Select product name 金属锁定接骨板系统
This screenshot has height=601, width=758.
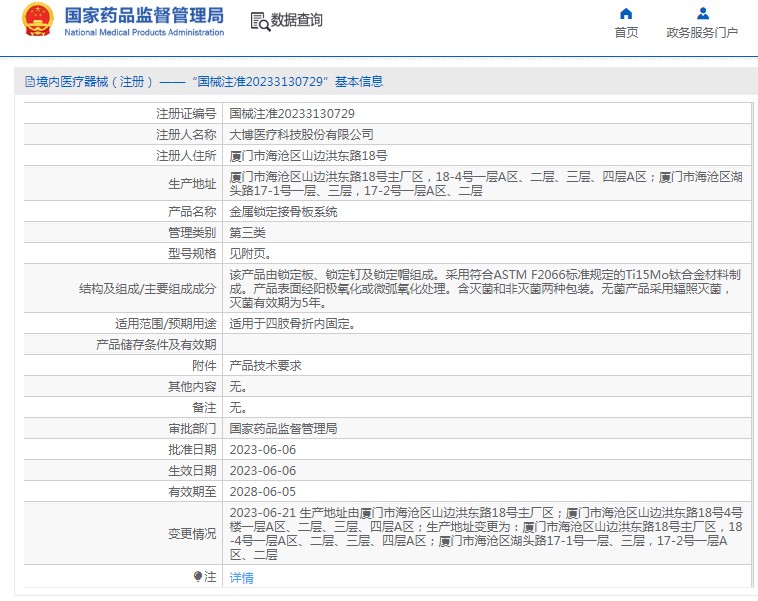(x=283, y=212)
